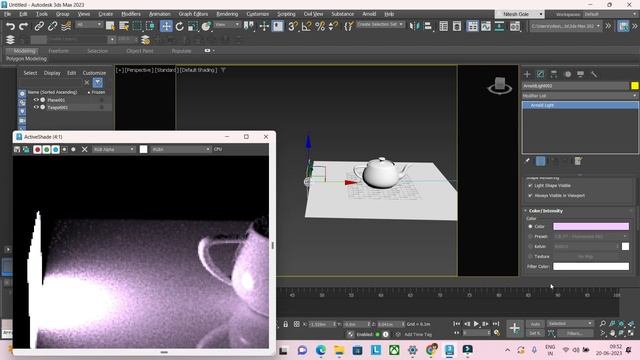This screenshot has height=360, width=640.
Task: Open the Filter Color white swatch
Action: (591, 266)
